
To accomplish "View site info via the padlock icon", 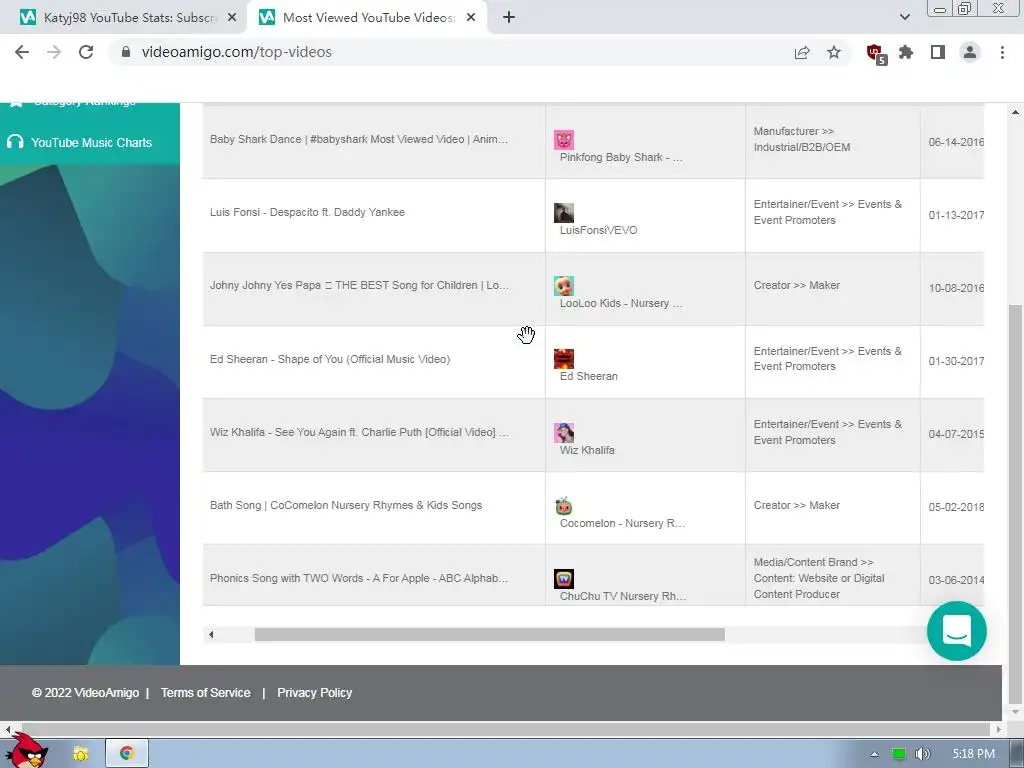I will 126,52.
